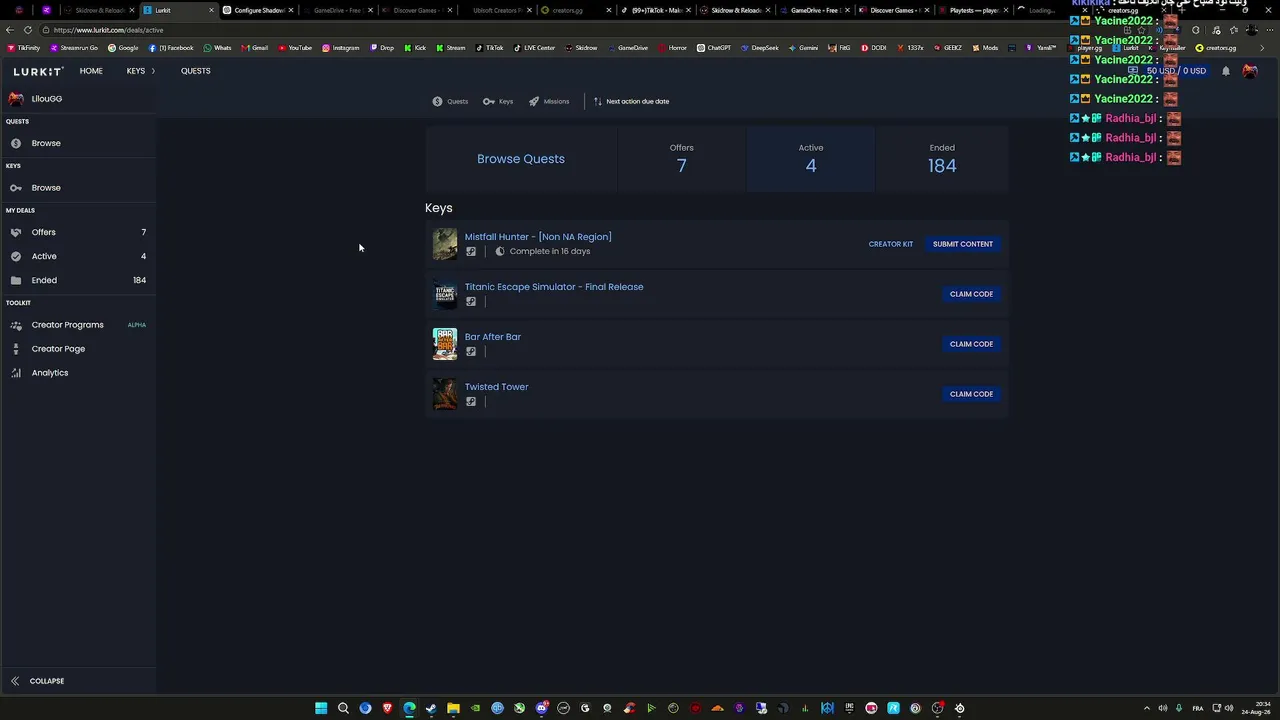
Task: Switch to the Playtests browser tab
Action: click(973, 10)
